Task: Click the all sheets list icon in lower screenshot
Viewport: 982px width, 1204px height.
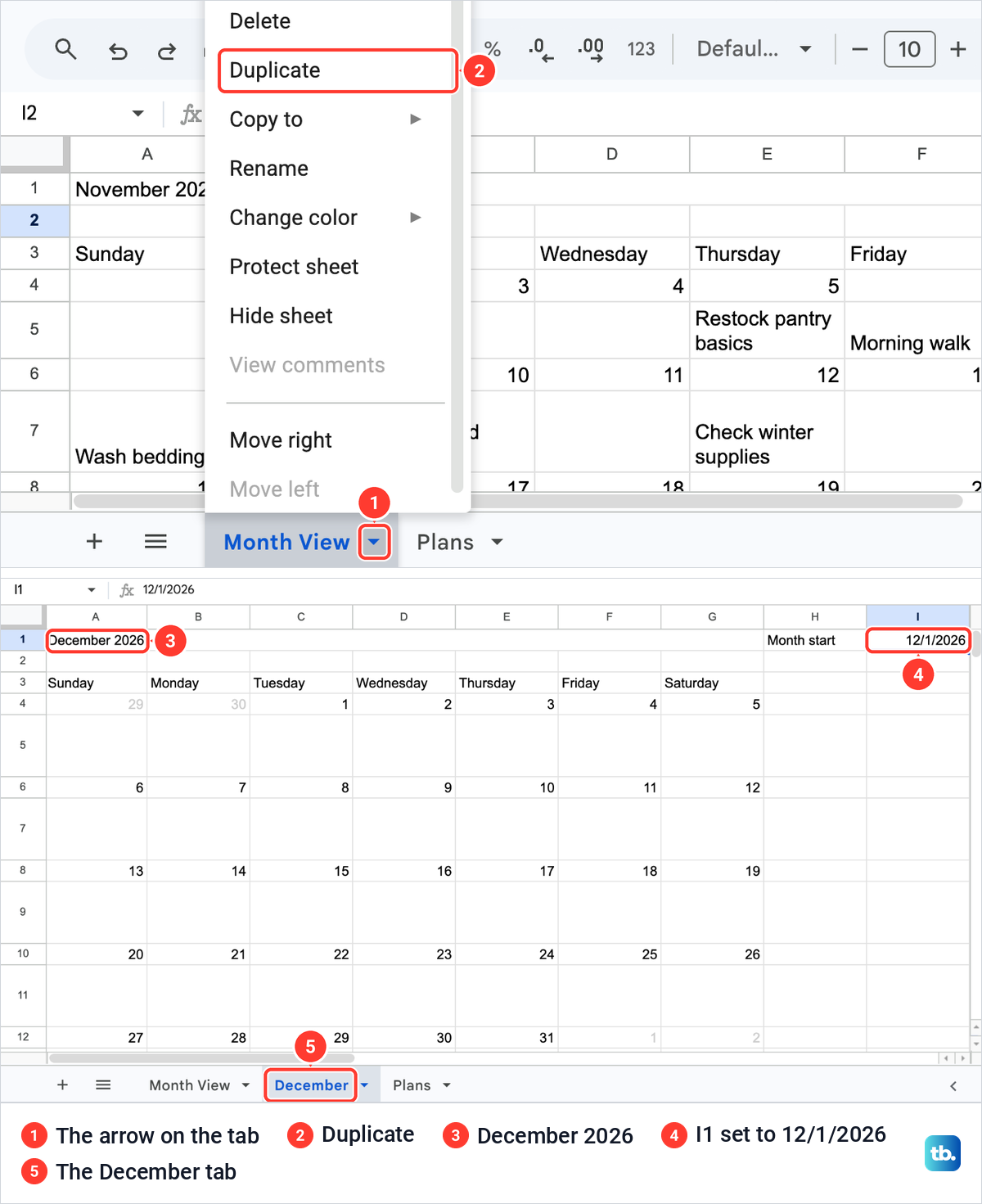Action: (103, 1085)
